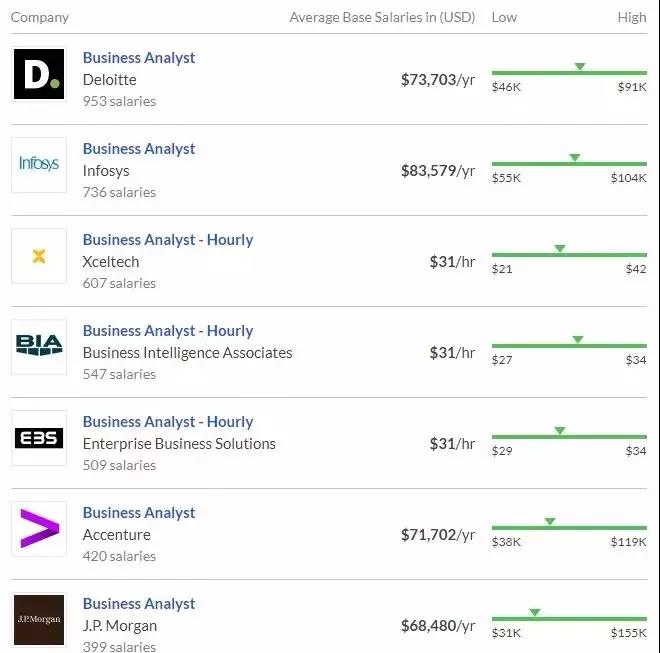Open the J.P. Morgan logo
This screenshot has width=660, height=653.
point(39,620)
